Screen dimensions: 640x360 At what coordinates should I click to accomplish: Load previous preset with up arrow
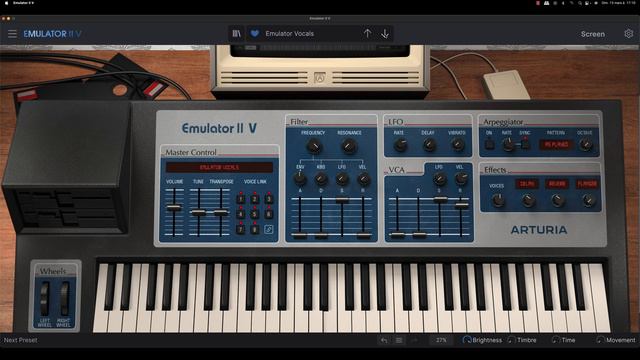367,33
